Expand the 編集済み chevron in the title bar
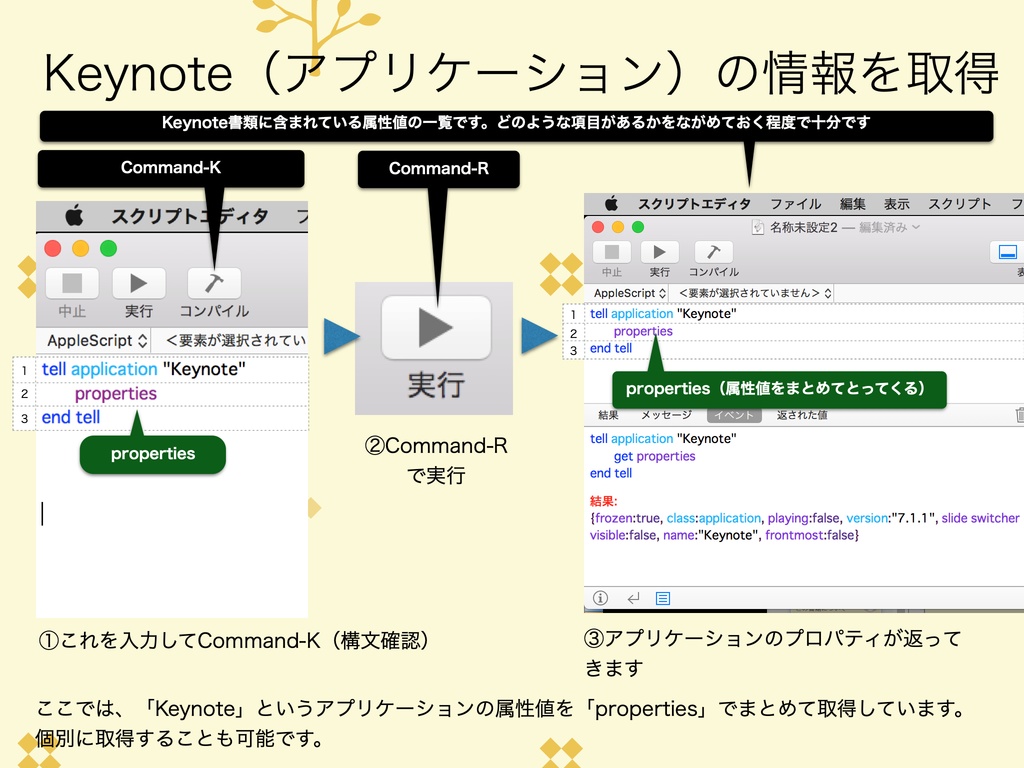Image resolution: width=1024 pixels, height=768 pixels. [x=916, y=226]
